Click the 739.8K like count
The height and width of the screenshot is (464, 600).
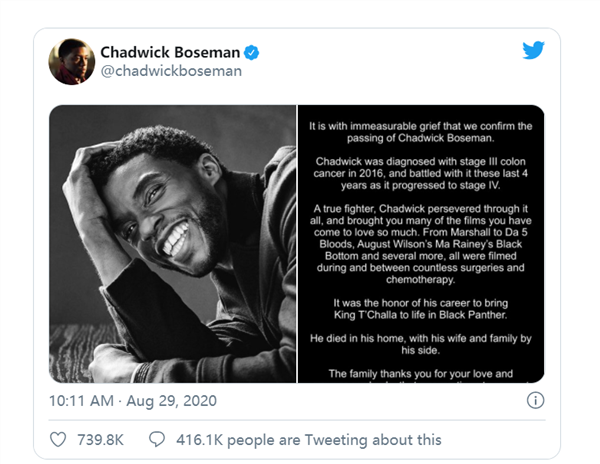103,439
